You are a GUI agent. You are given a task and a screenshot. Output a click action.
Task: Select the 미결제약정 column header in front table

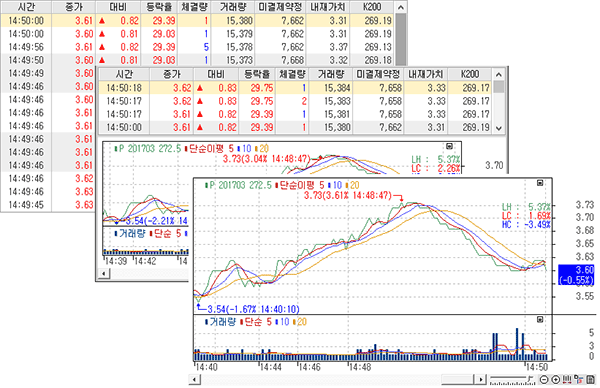tap(378, 74)
